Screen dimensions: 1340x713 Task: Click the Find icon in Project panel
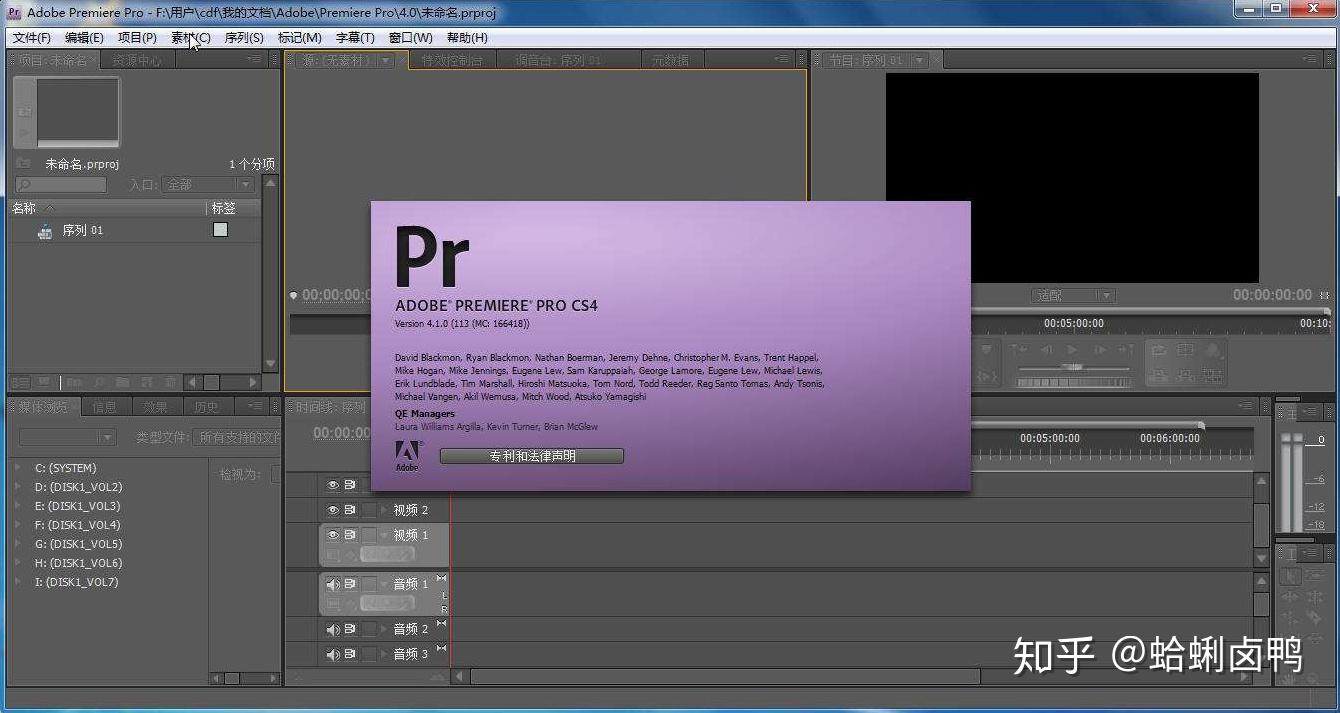click(x=100, y=382)
